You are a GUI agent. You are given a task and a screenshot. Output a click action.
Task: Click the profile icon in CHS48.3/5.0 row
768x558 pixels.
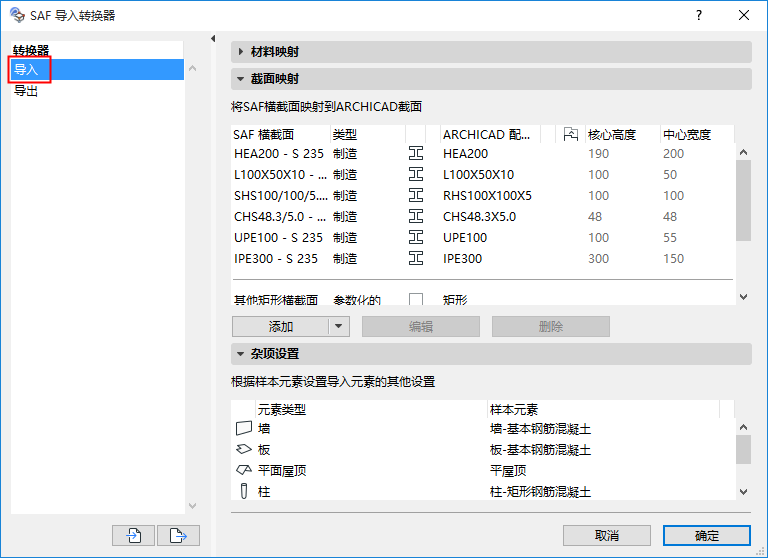pyautogui.click(x=416, y=217)
